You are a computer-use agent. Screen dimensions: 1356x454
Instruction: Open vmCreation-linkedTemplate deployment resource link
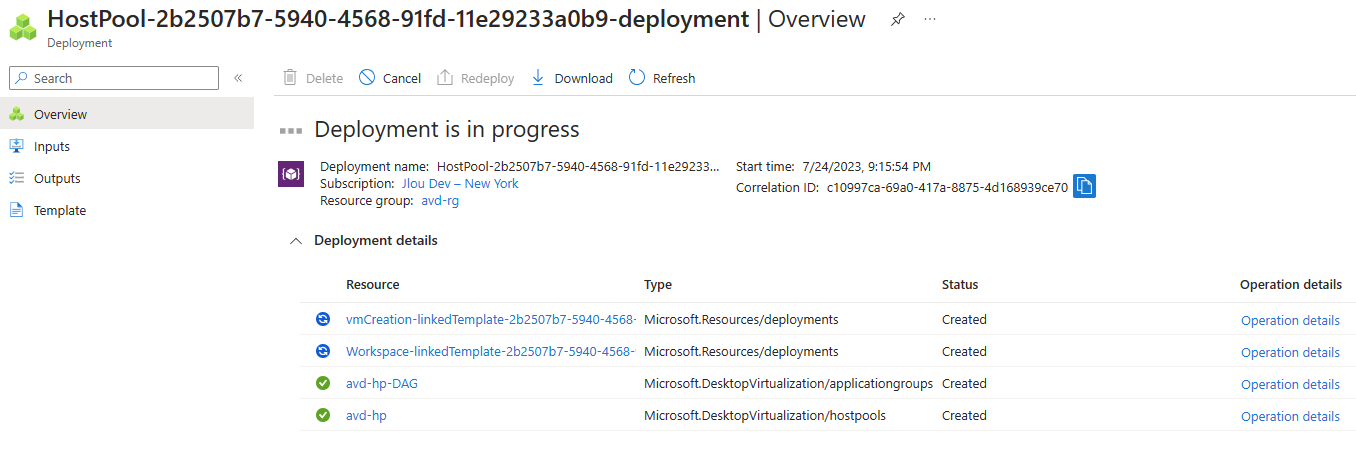point(491,320)
